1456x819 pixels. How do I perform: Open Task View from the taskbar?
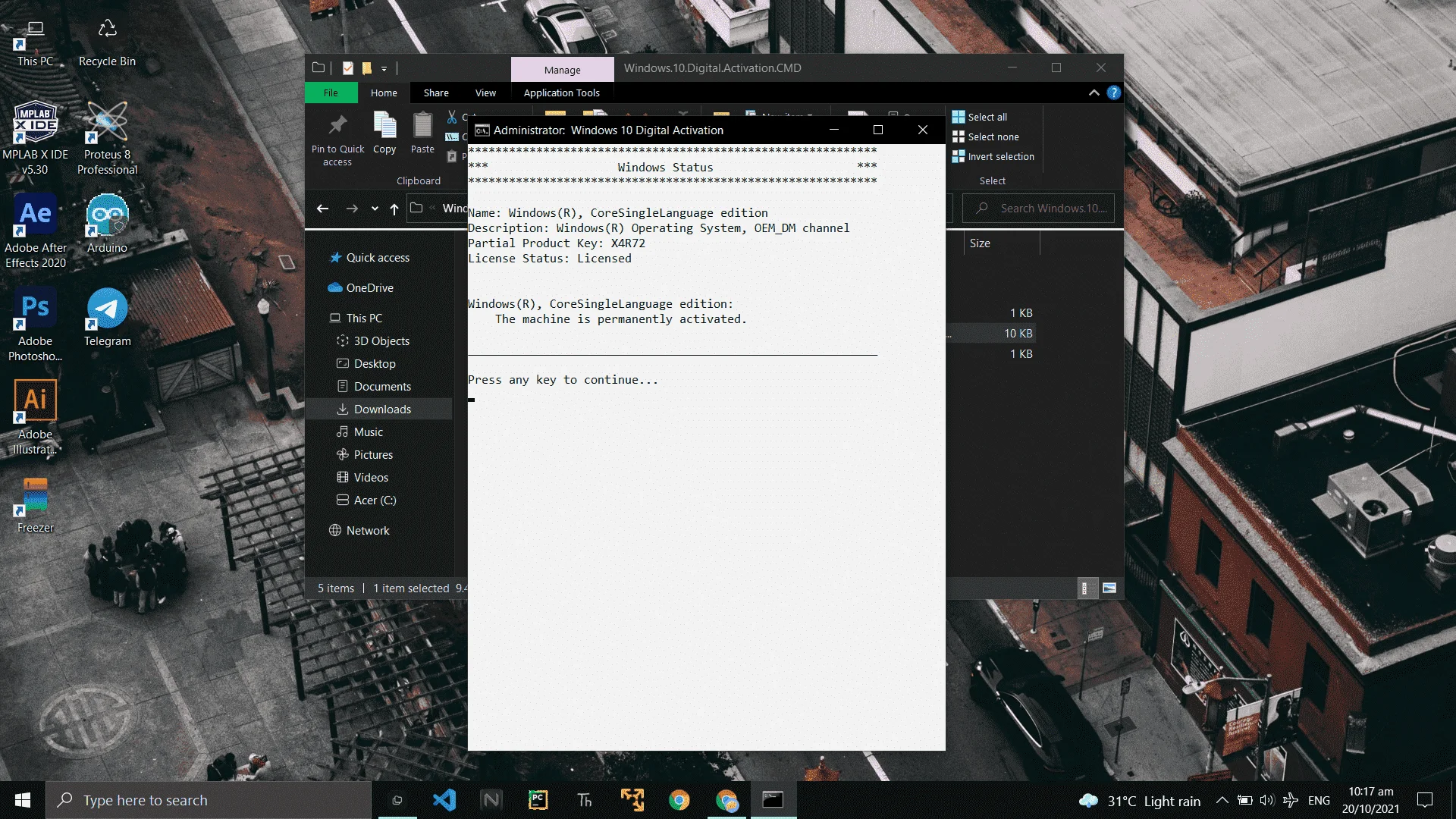coord(397,800)
